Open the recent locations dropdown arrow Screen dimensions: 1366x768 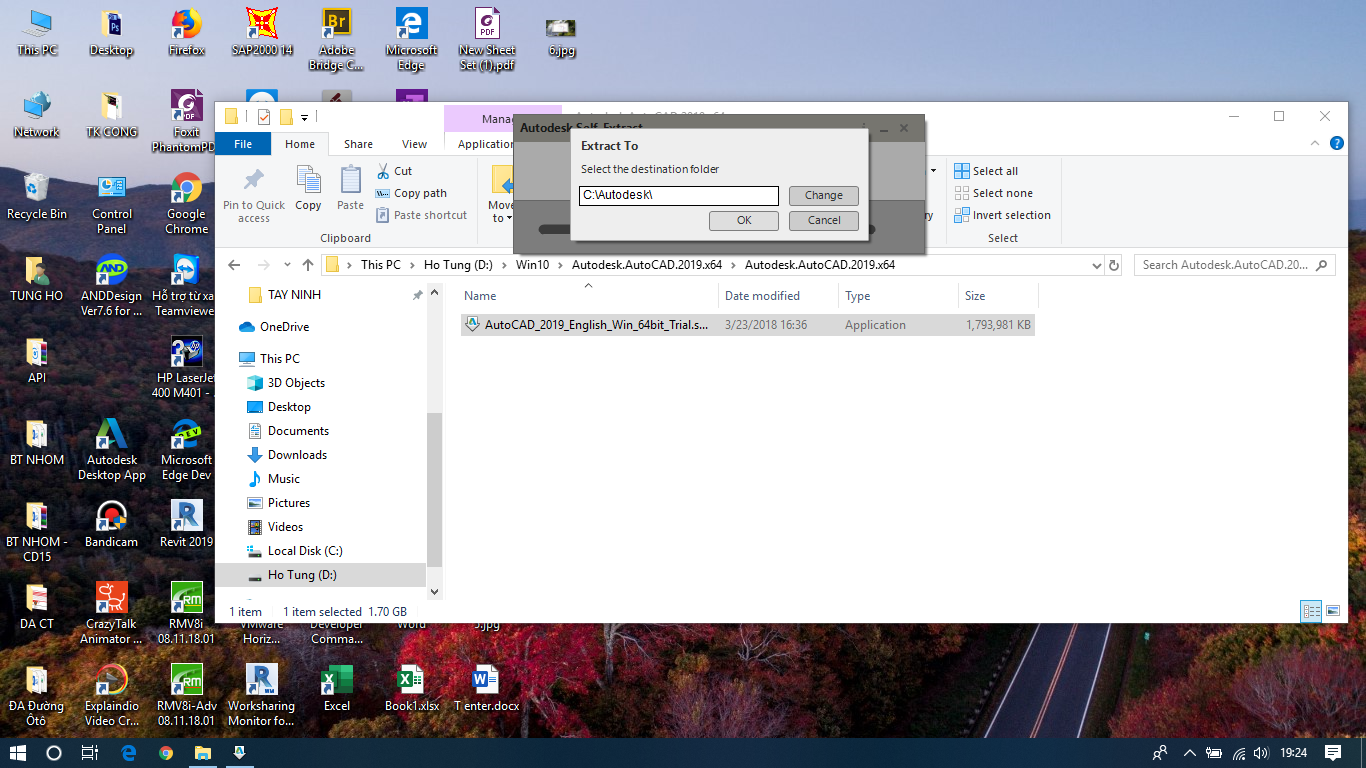[287, 265]
